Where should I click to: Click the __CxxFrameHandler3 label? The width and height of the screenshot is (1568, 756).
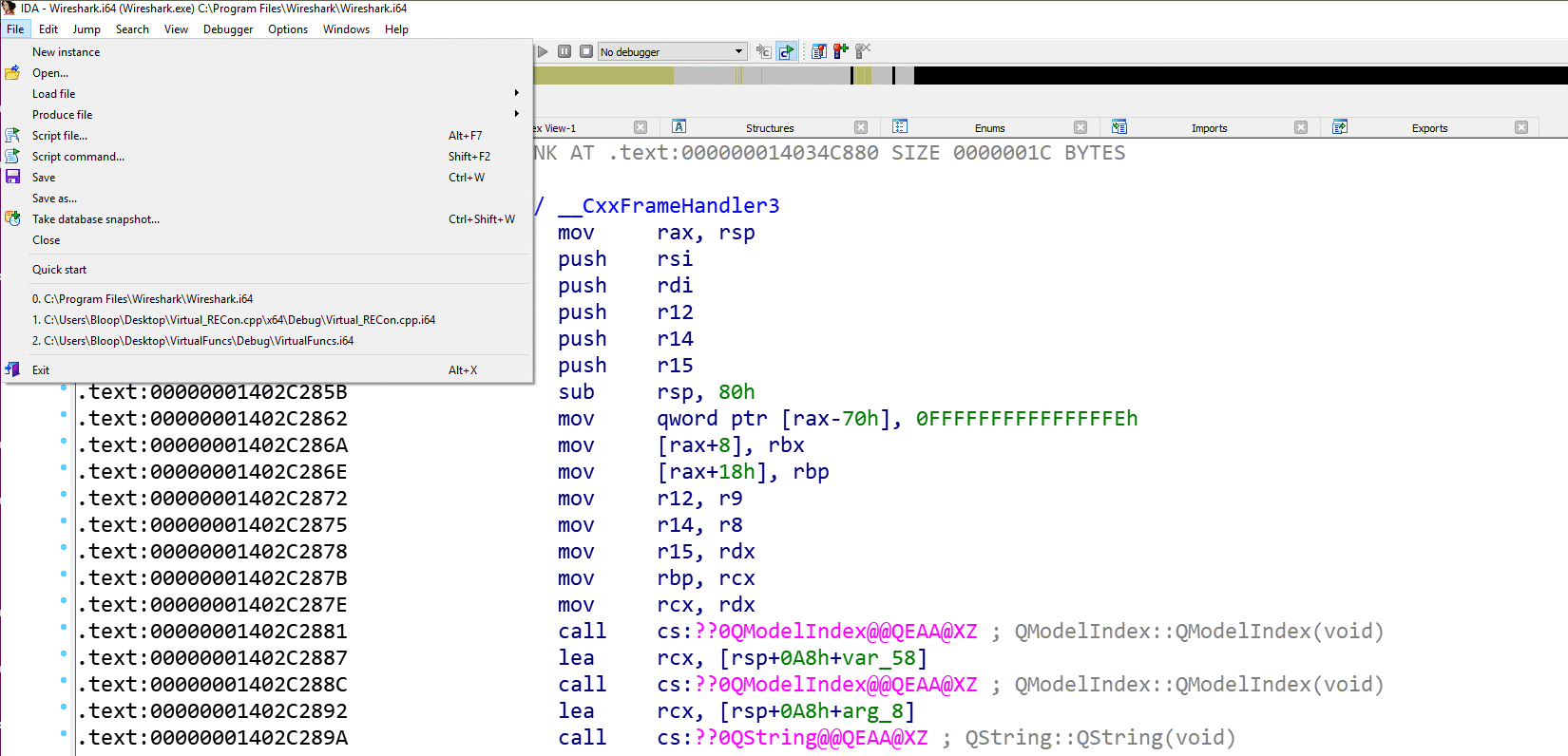668,206
